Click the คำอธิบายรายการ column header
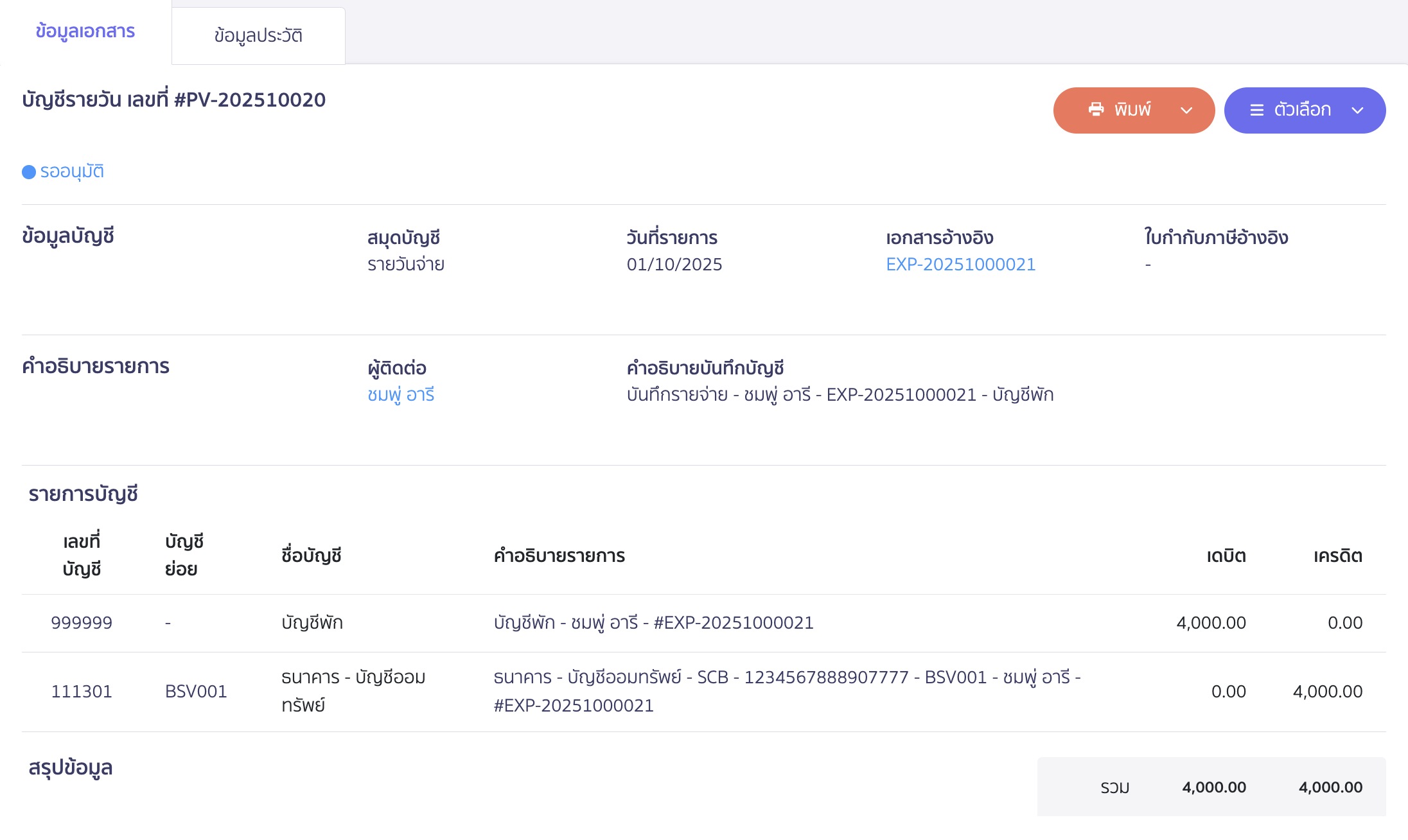1408x840 pixels. [x=559, y=556]
